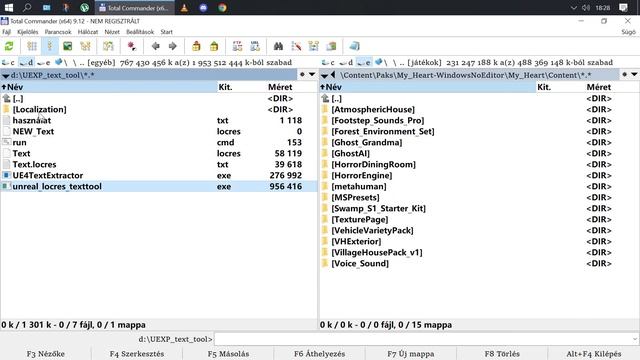
Task: Open FTP connect toolbar icon
Action: coord(237,46)
